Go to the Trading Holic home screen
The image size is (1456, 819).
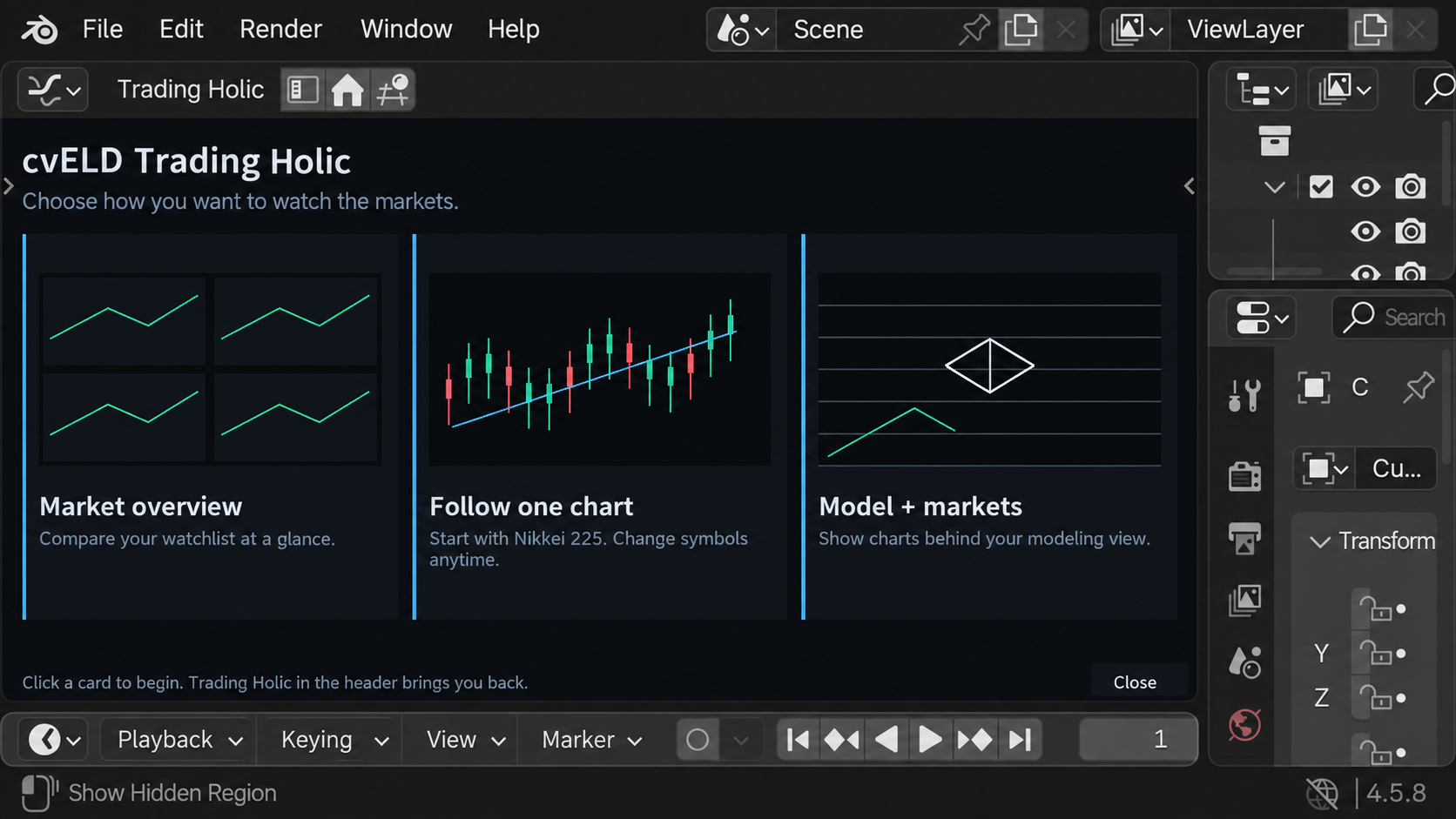pyautogui.click(x=347, y=90)
